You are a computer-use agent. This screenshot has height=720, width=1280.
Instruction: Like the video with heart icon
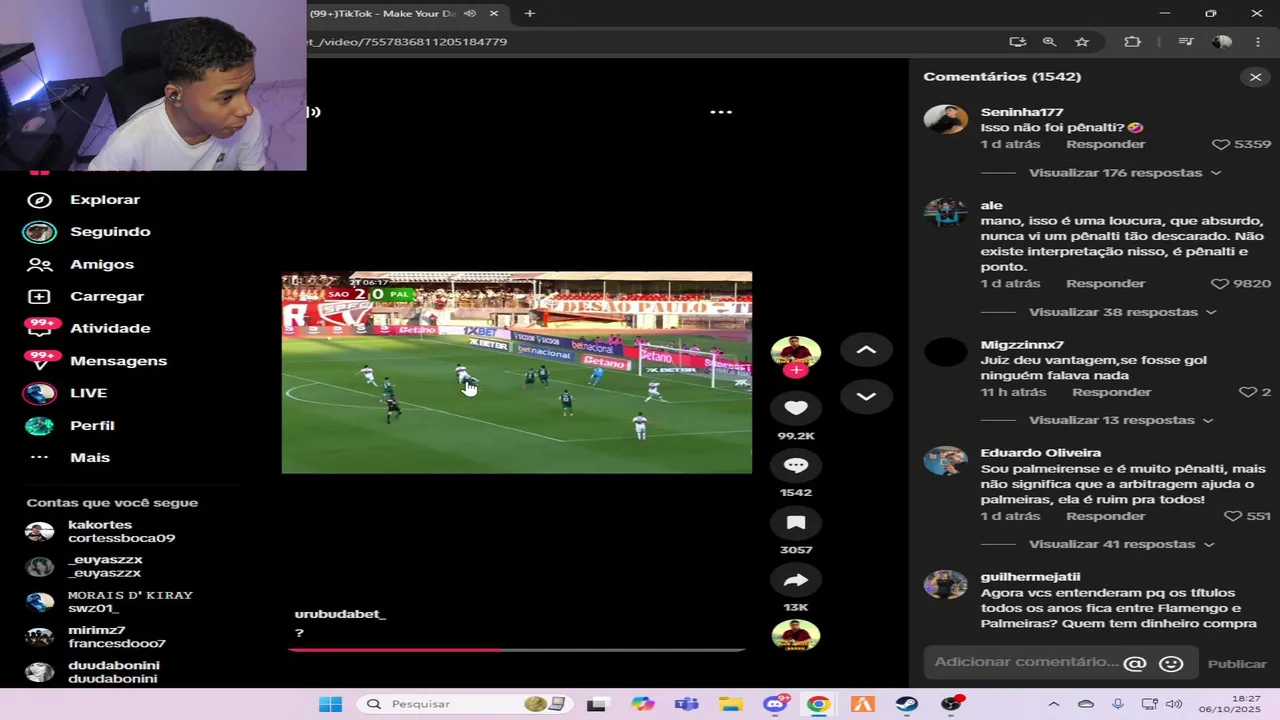(796, 407)
